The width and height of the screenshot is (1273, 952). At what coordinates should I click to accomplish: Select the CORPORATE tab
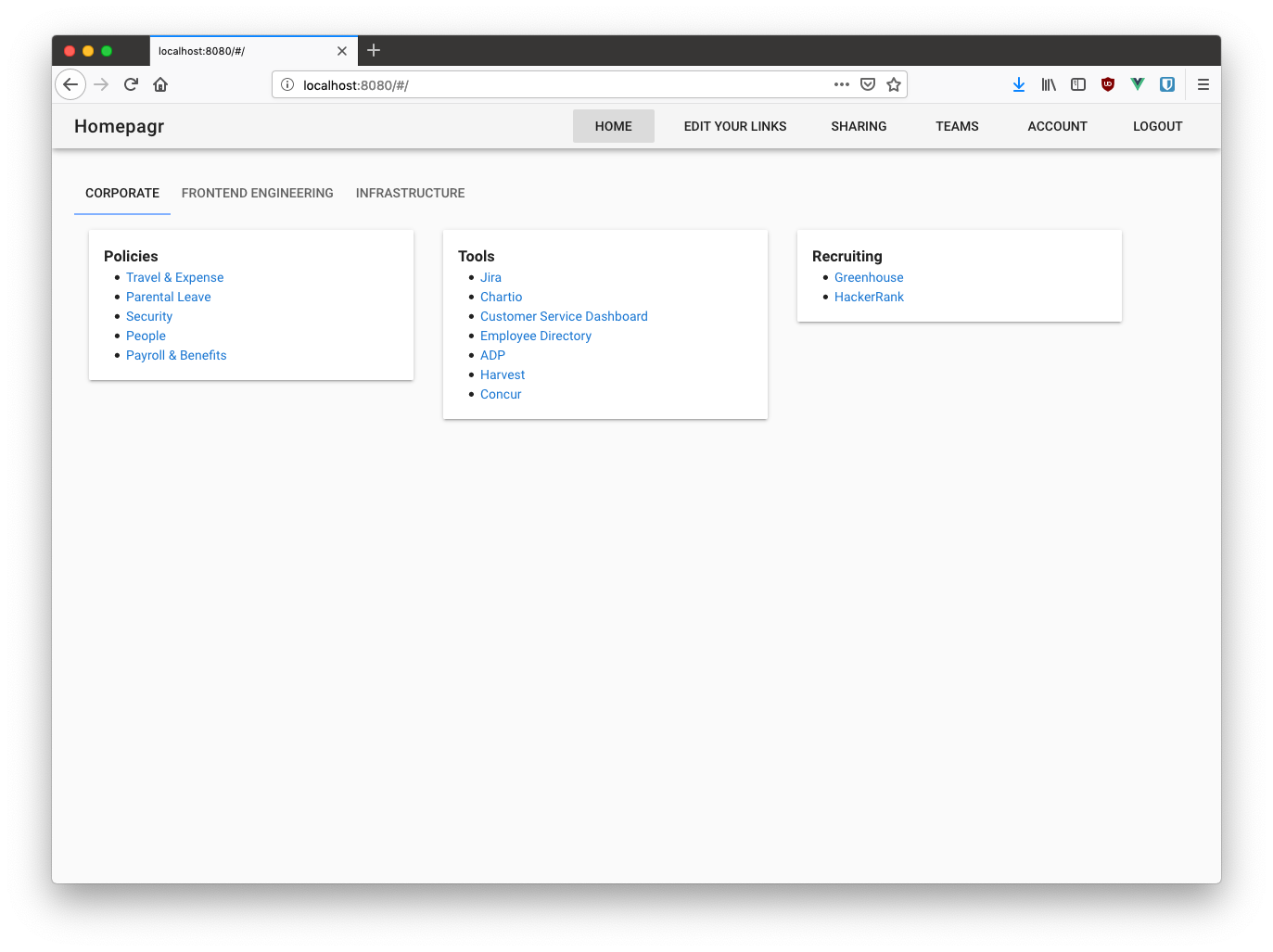122,193
